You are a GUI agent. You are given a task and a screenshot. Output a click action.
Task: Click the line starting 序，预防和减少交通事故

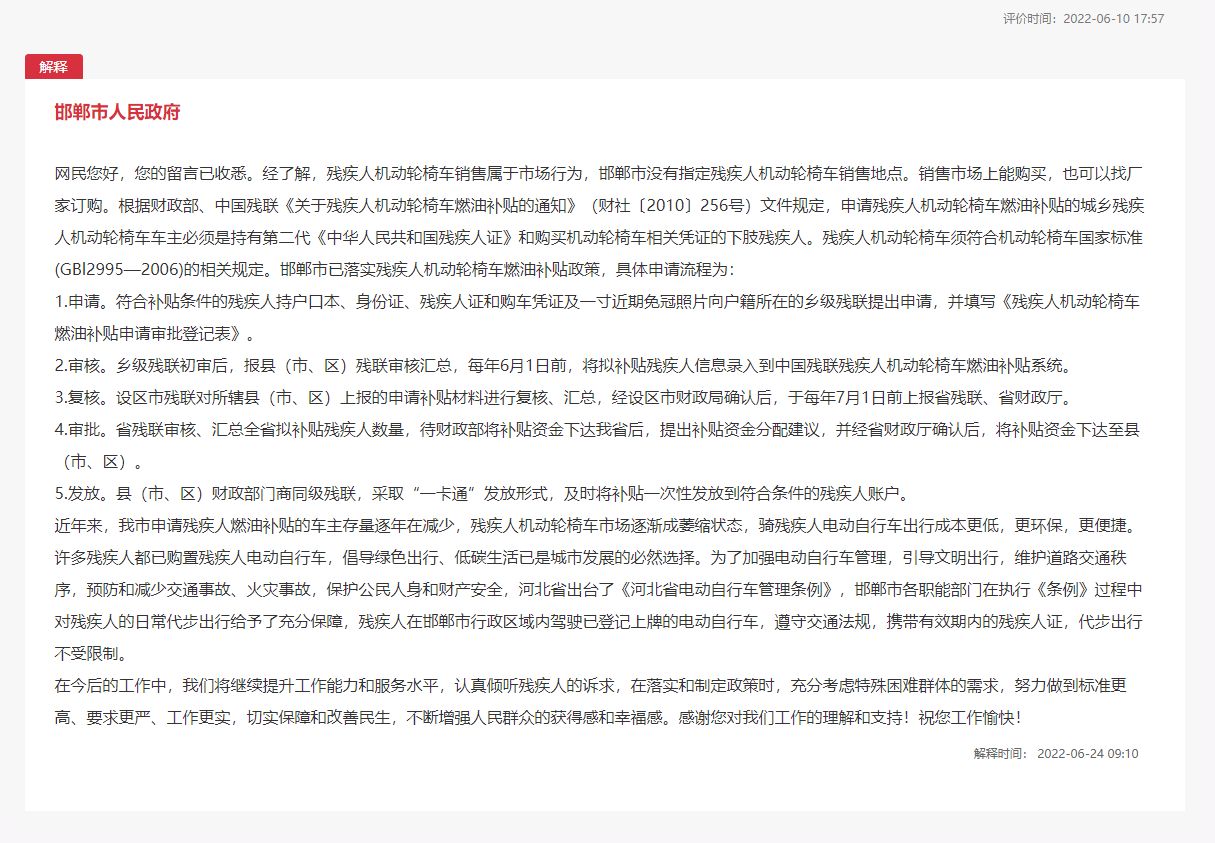[x=598, y=589]
